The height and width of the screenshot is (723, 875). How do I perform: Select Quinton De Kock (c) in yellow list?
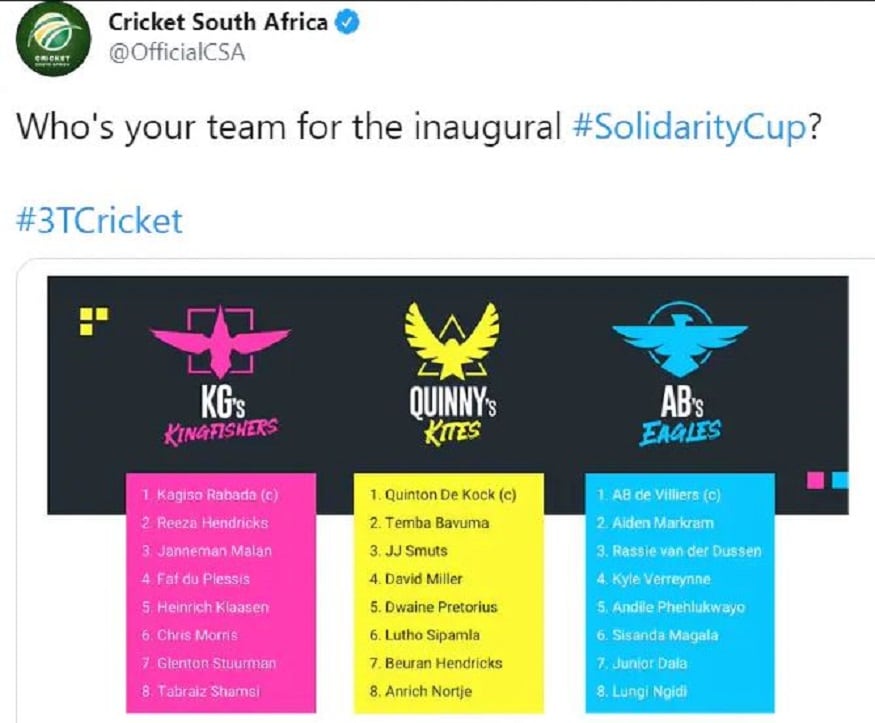[443, 495]
